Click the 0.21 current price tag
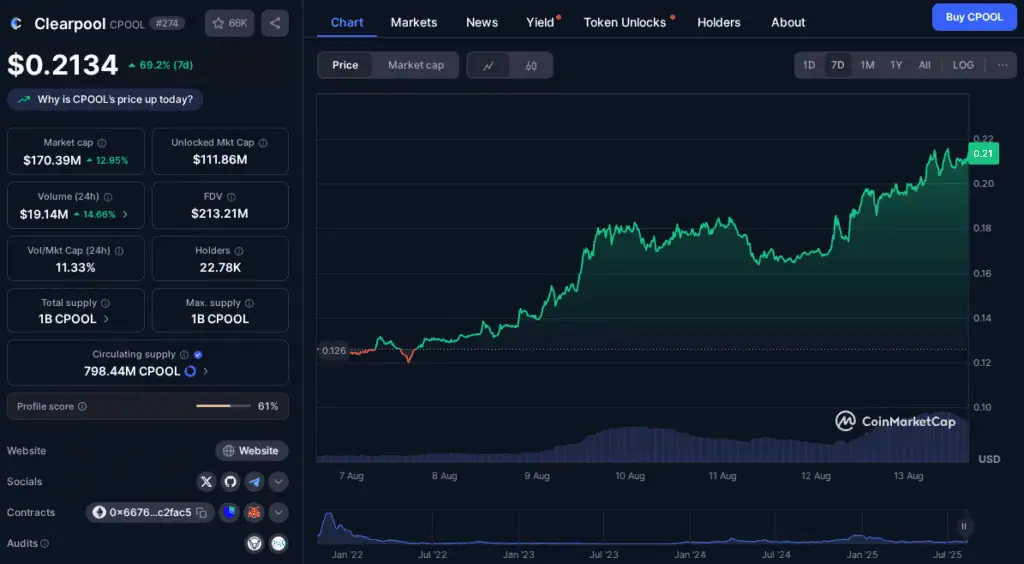The height and width of the screenshot is (564, 1024). [983, 154]
